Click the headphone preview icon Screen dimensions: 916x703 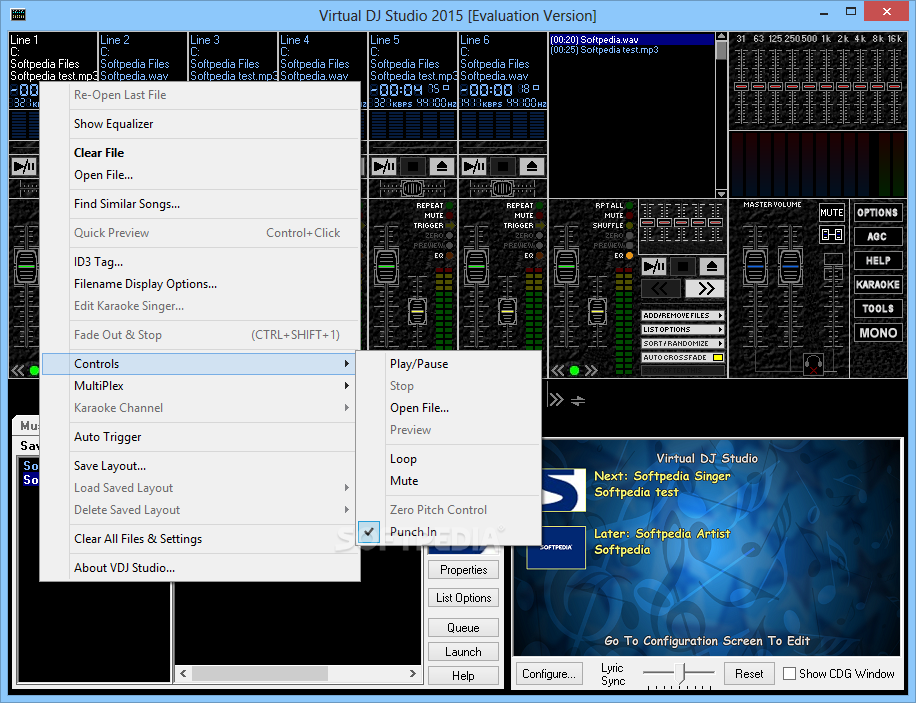point(813,364)
